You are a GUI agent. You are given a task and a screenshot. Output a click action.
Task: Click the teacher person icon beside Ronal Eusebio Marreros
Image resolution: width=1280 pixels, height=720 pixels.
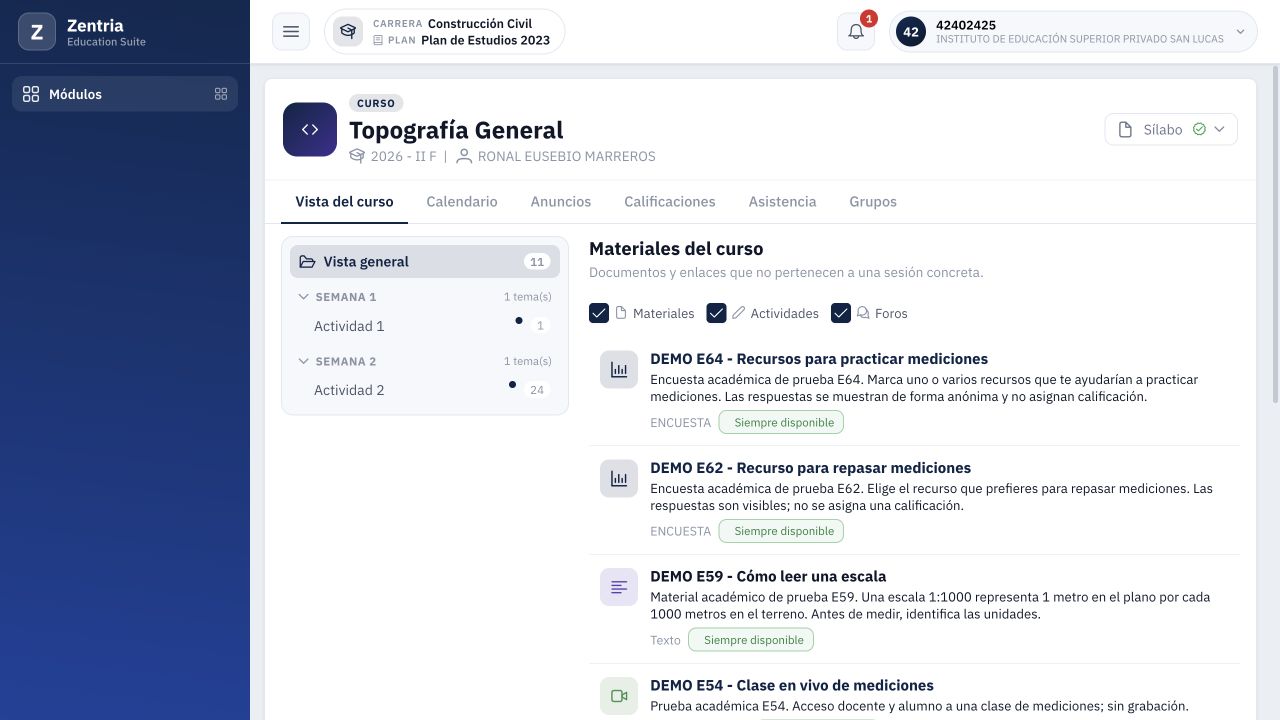coord(464,156)
